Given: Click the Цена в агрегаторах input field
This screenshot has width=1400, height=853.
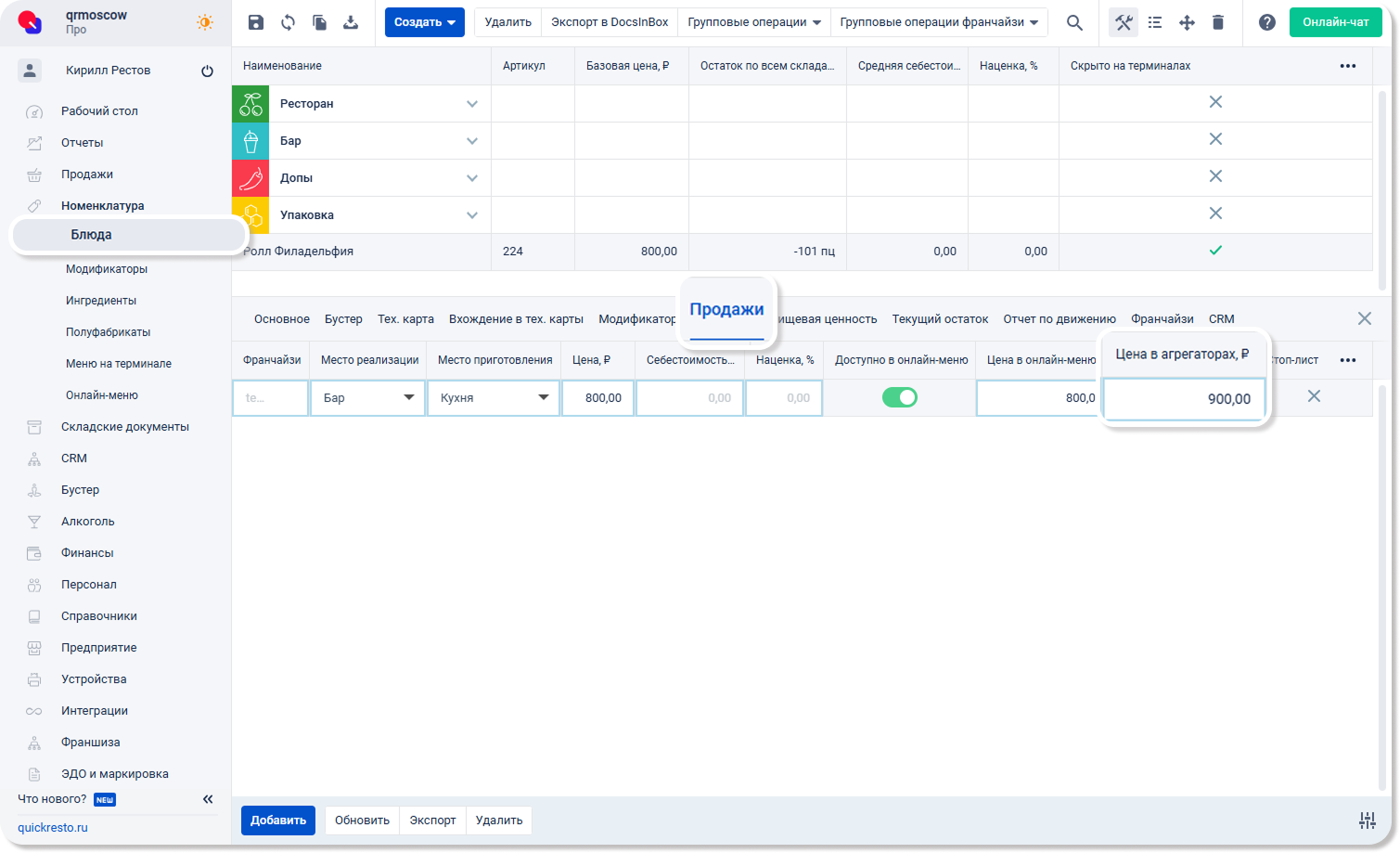Looking at the screenshot, I should [1184, 399].
